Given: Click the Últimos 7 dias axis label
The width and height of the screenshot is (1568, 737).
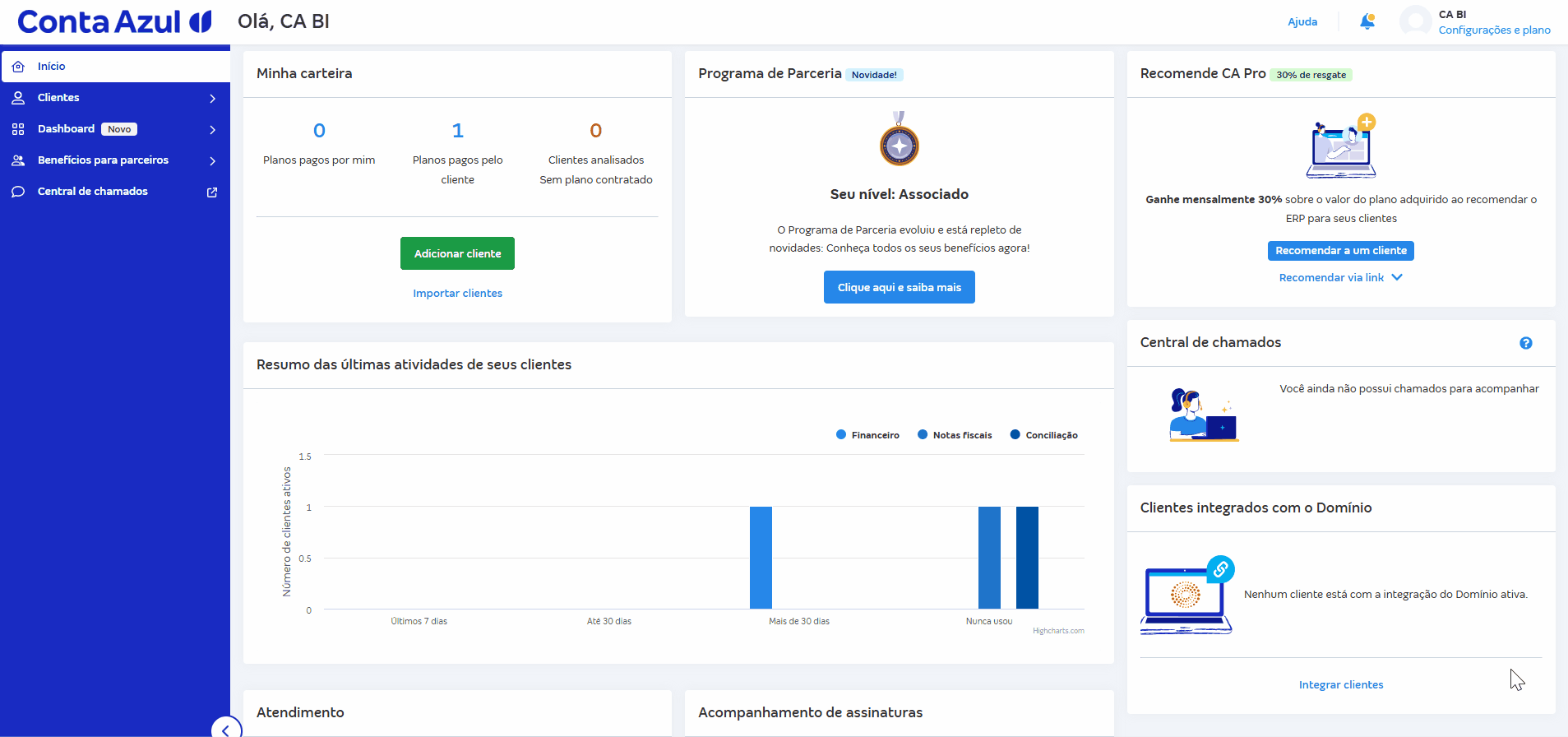Looking at the screenshot, I should click(419, 621).
